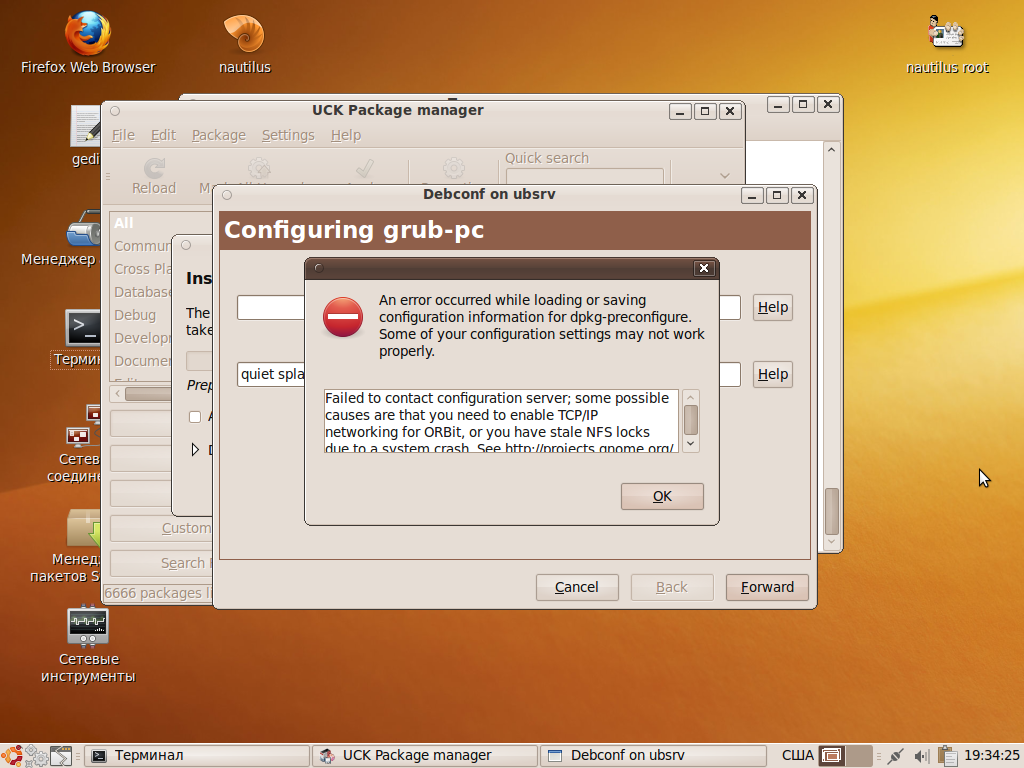Switch to Терминал taskbar button
Image resolution: width=1024 pixels, height=768 pixels.
coord(197,756)
